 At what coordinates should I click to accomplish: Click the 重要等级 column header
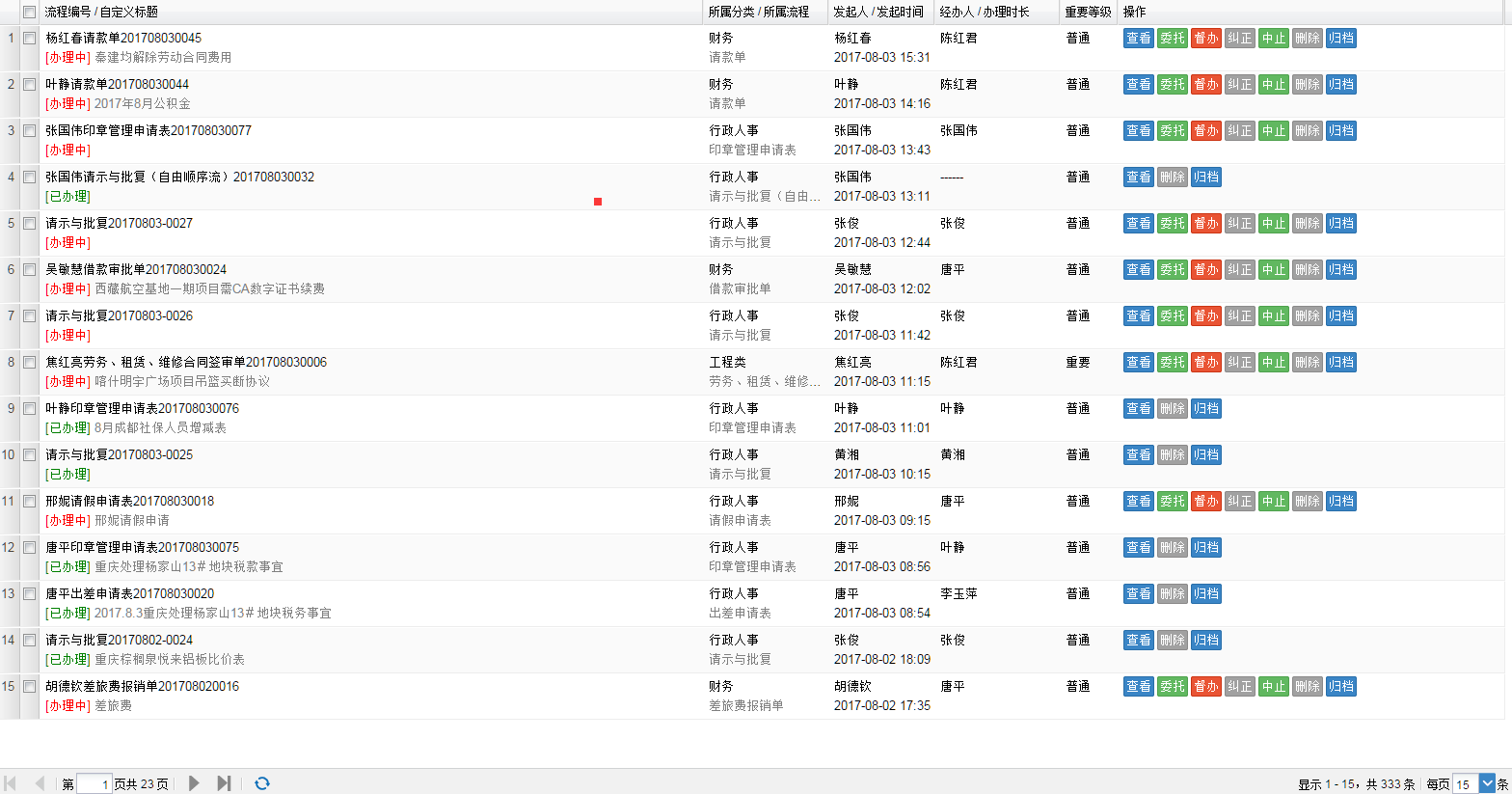click(1088, 13)
